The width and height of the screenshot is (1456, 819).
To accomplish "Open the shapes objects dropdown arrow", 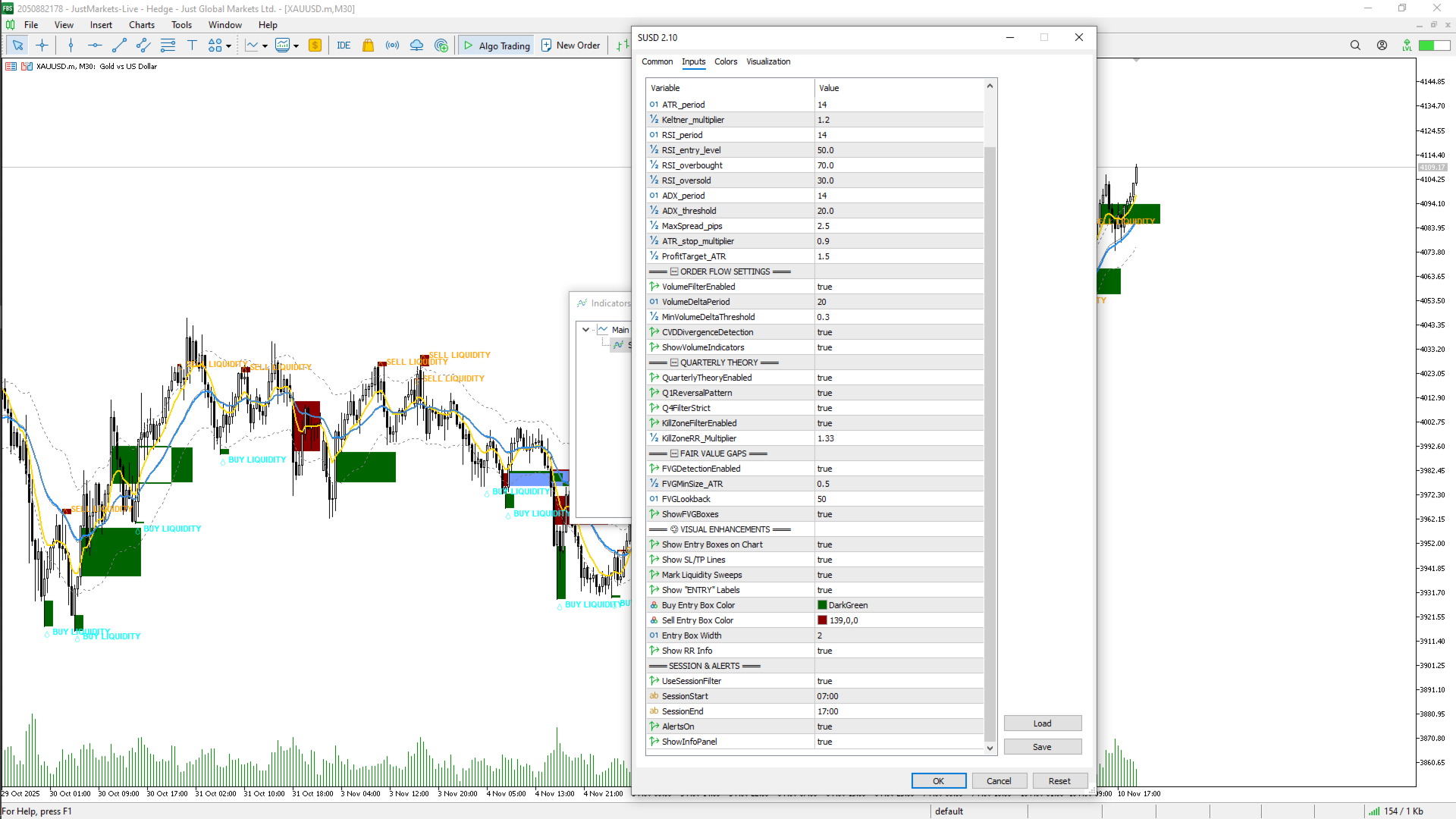I will [x=228, y=46].
